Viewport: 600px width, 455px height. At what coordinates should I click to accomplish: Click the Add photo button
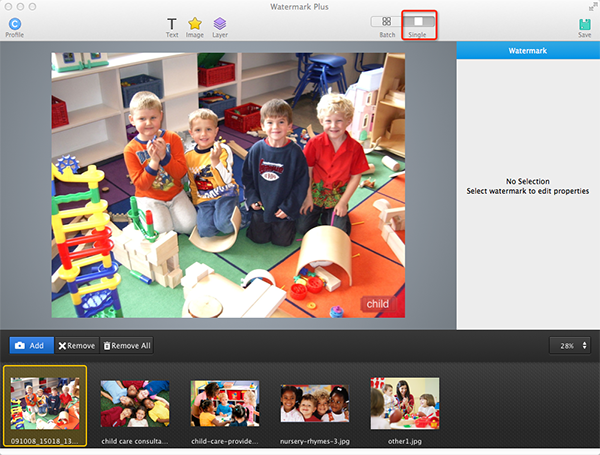tap(31, 345)
